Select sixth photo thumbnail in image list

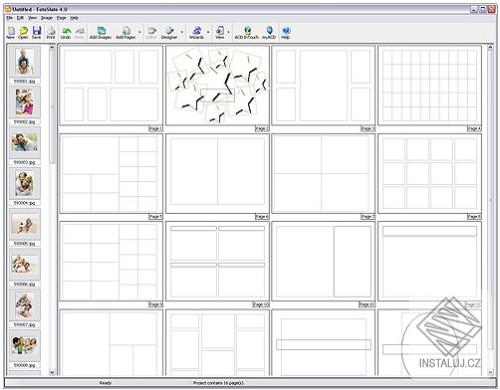pos(25,265)
